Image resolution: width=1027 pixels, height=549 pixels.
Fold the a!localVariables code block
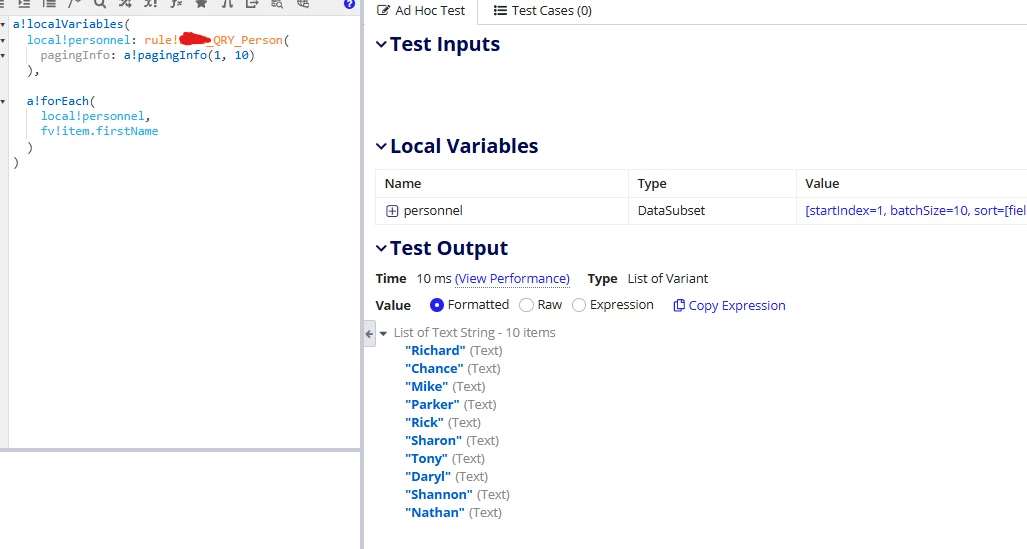(3, 24)
